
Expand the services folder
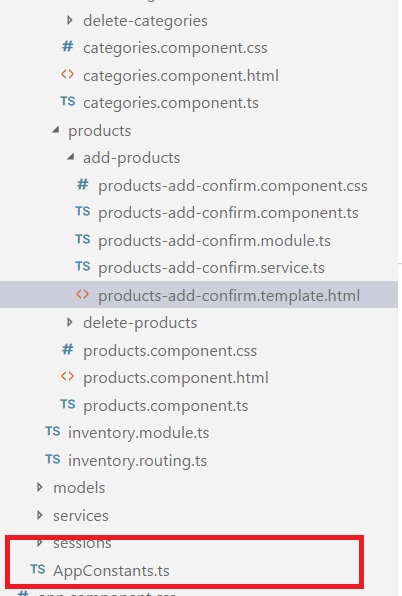pyautogui.click(x=40, y=515)
